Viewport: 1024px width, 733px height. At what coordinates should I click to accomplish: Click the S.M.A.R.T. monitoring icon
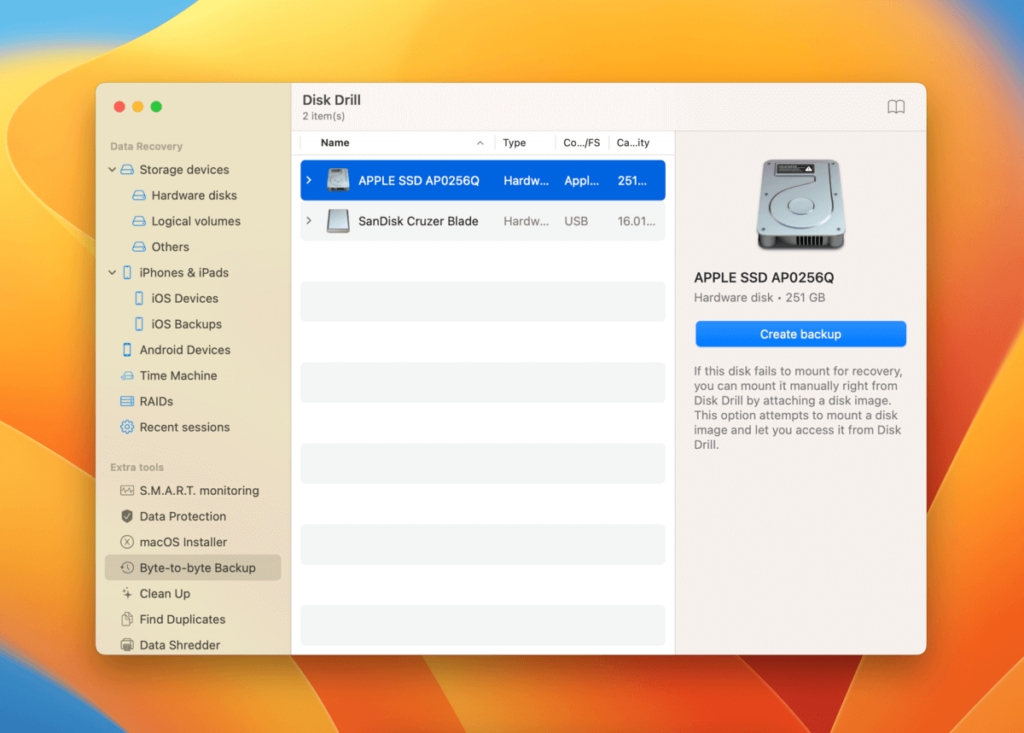click(x=127, y=491)
